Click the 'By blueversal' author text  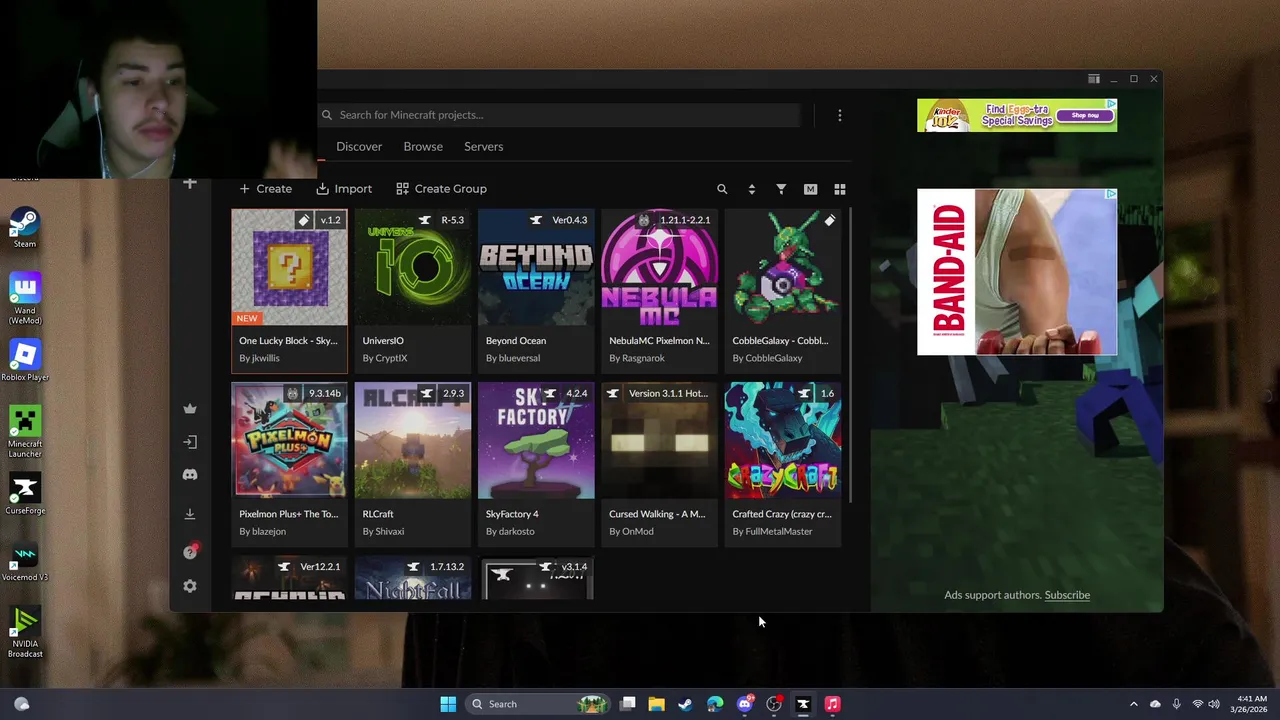pos(513,358)
